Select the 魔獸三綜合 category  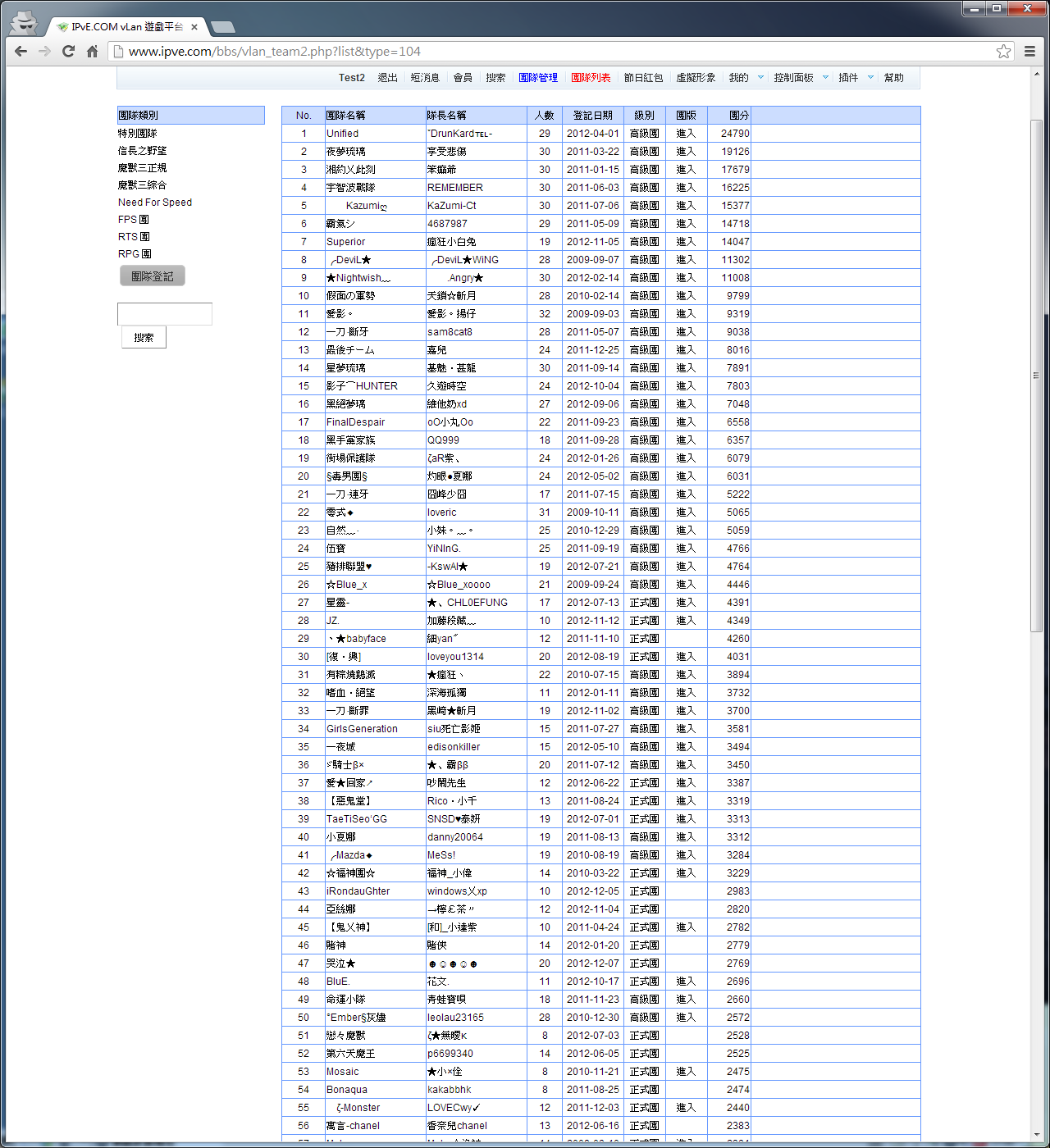pos(143,185)
